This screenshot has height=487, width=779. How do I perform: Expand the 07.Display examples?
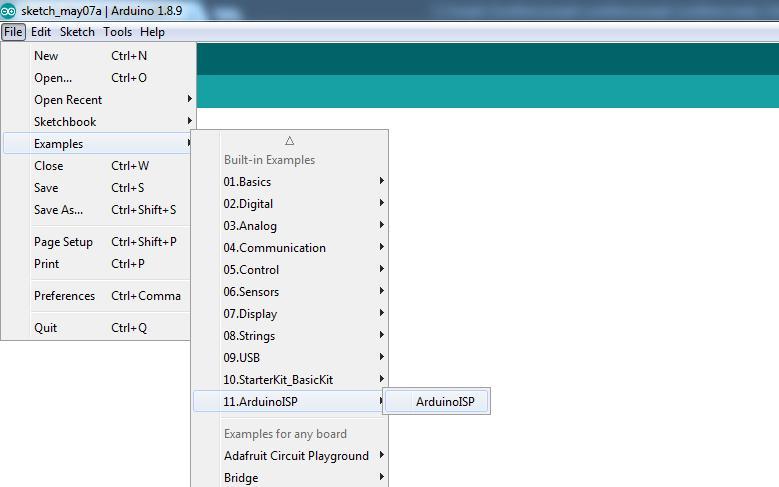tap(290, 314)
